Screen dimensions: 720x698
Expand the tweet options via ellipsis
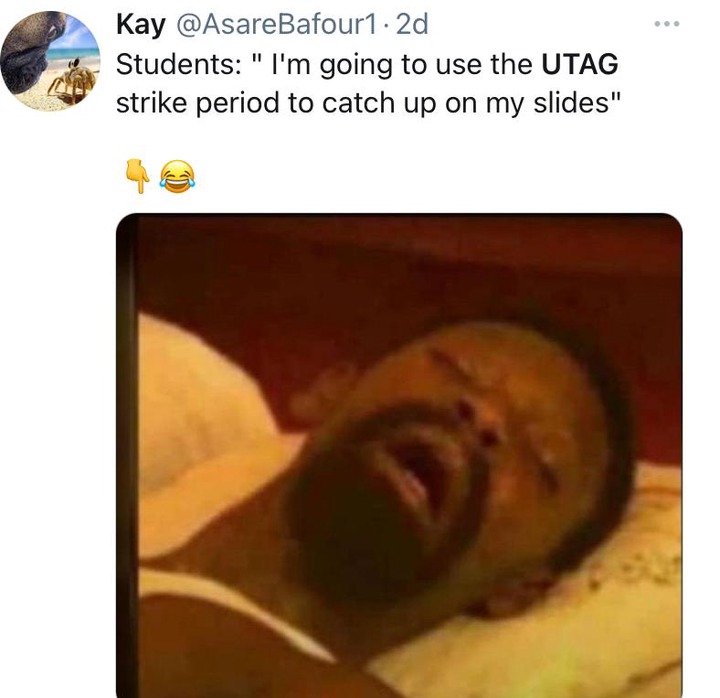(667, 24)
